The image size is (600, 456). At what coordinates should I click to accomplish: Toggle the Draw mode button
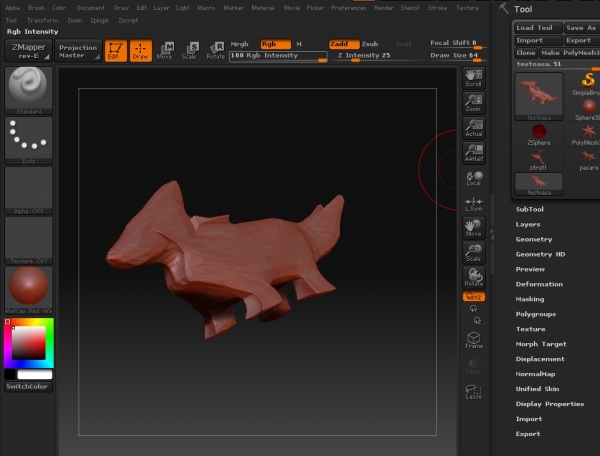(x=140, y=50)
